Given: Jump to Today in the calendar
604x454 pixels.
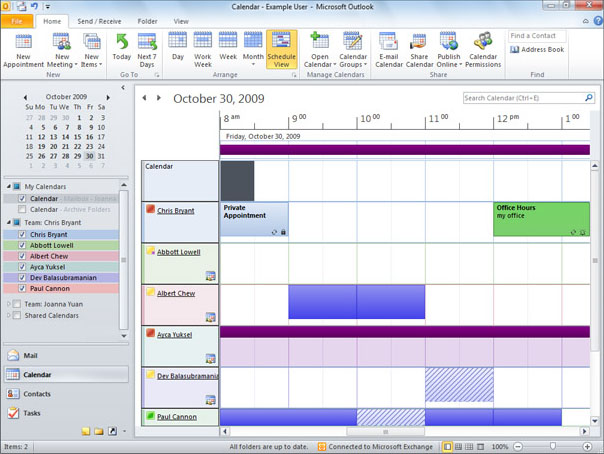Looking at the screenshot, I should pos(122,47).
